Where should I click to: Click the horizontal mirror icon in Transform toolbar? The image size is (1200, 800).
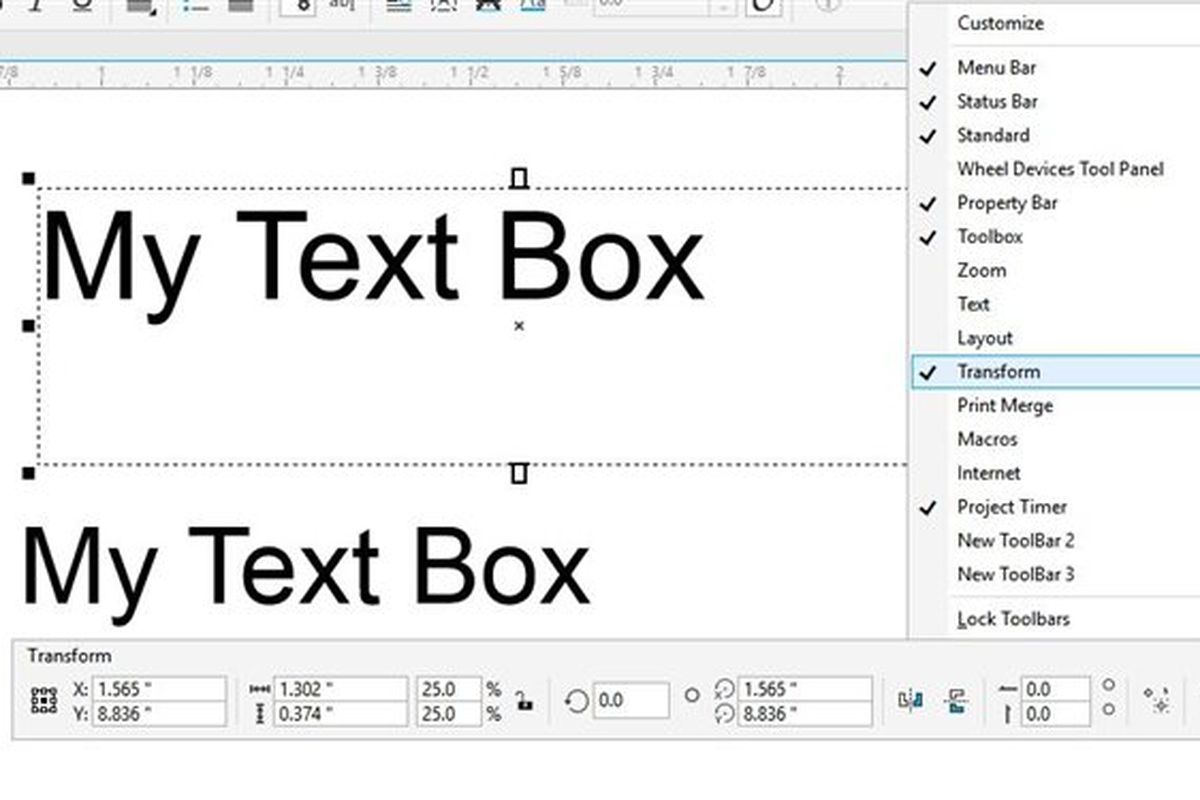(x=910, y=698)
